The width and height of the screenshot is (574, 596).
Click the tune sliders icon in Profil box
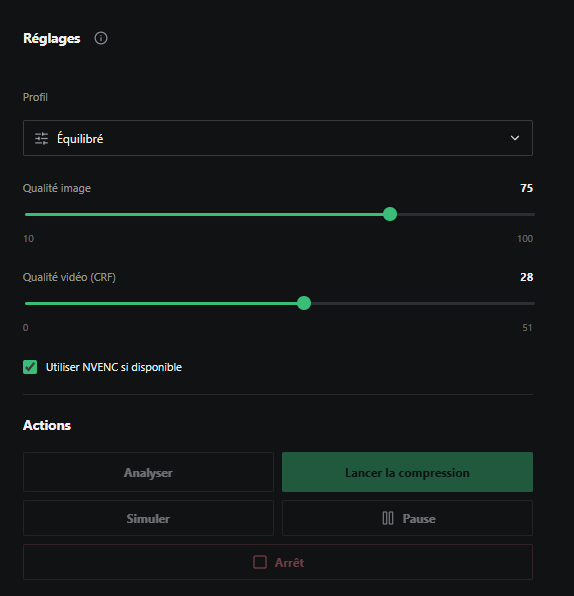tap(41, 138)
